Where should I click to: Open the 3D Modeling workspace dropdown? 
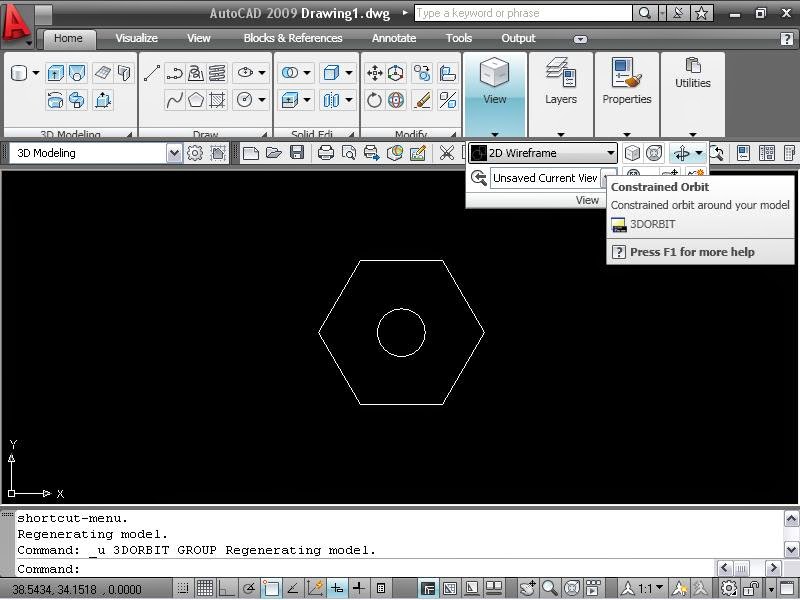[95, 153]
